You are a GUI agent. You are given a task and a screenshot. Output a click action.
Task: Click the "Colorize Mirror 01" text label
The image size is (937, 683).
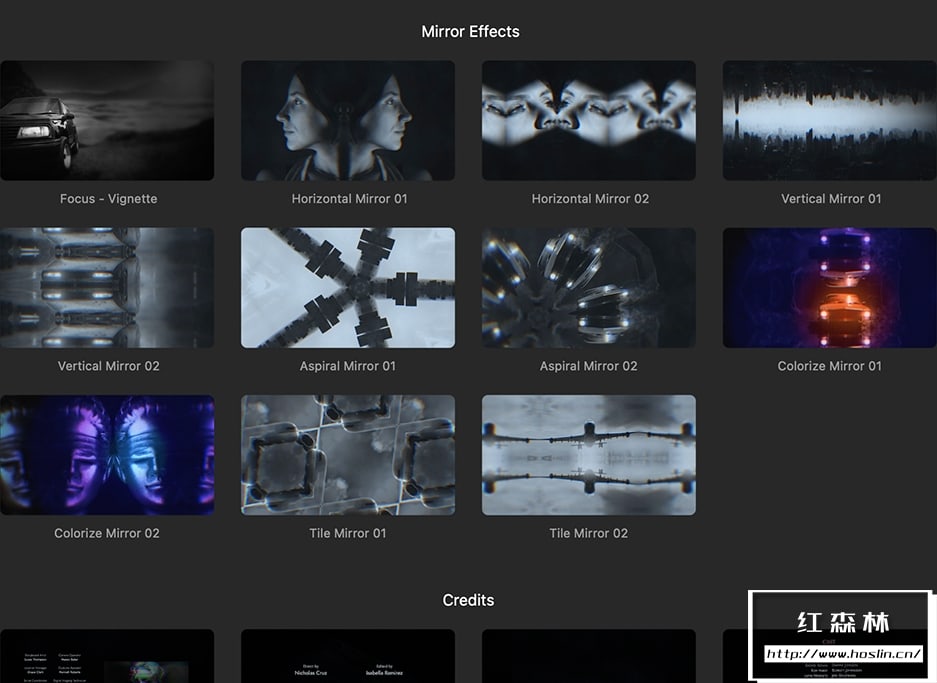[x=829, y=366]
